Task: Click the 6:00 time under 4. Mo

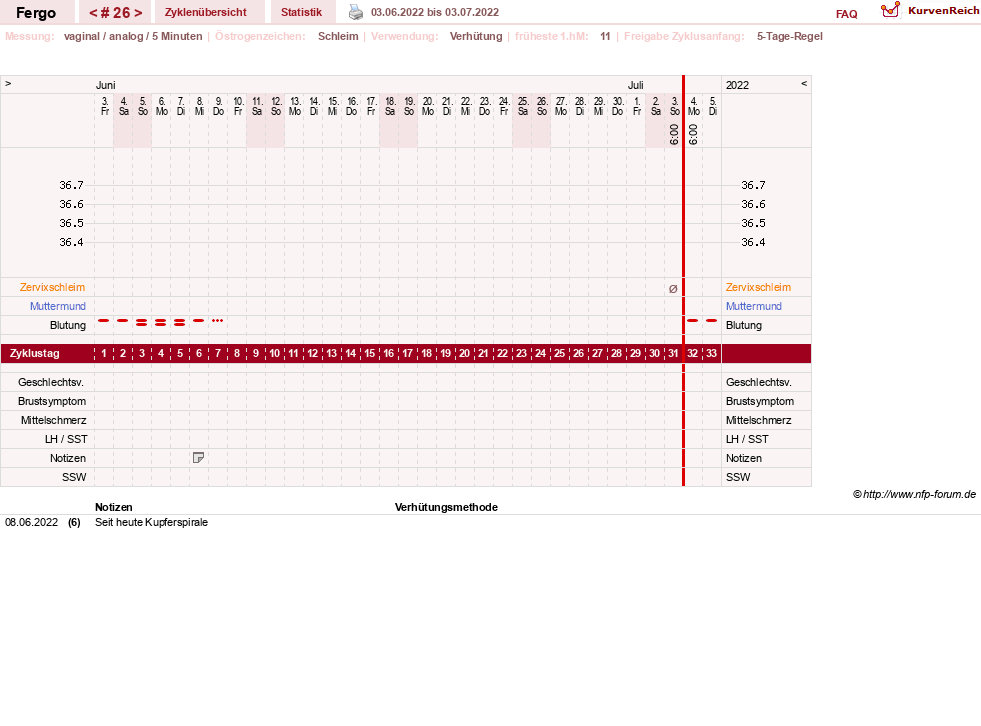Action: (x=693, y=134)
